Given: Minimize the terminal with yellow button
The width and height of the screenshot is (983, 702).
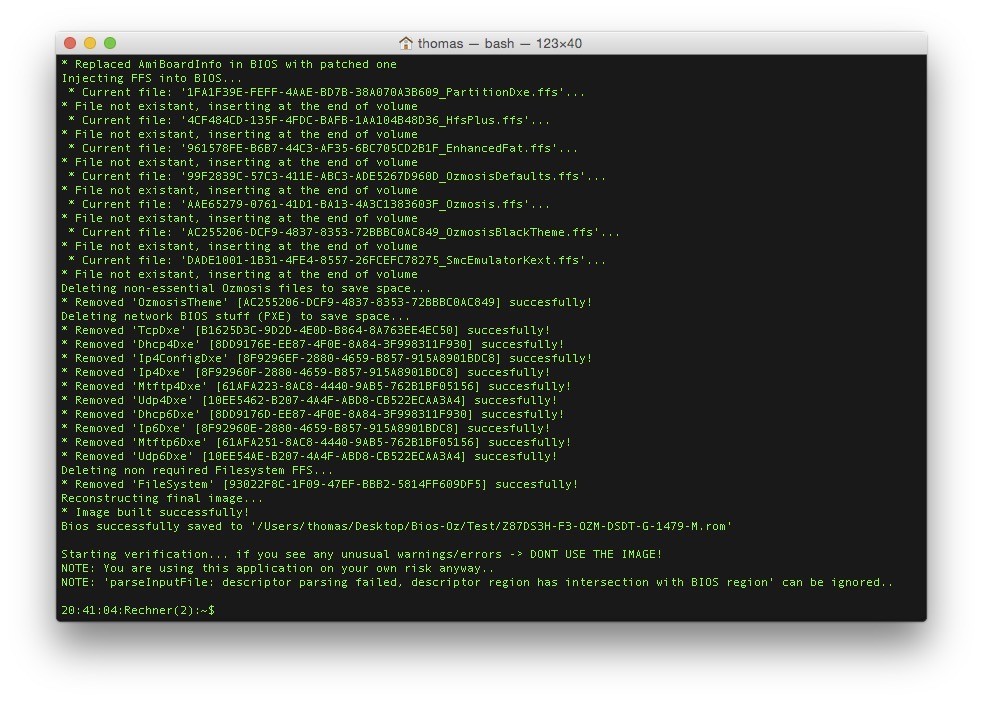Looking at the screenshot, I should [90, 43].
